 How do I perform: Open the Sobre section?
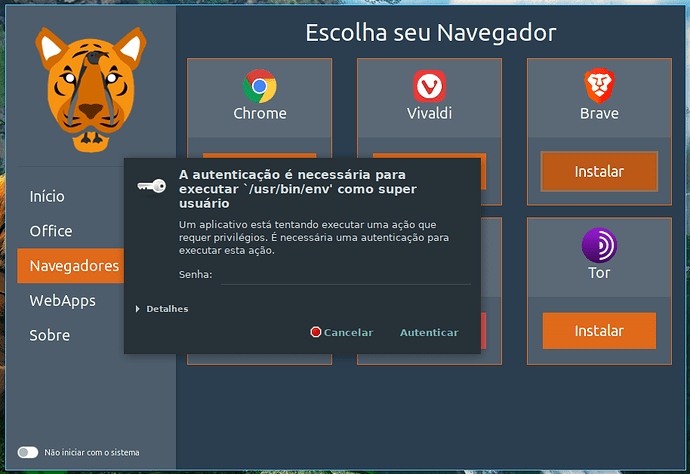tap(49, 335)
